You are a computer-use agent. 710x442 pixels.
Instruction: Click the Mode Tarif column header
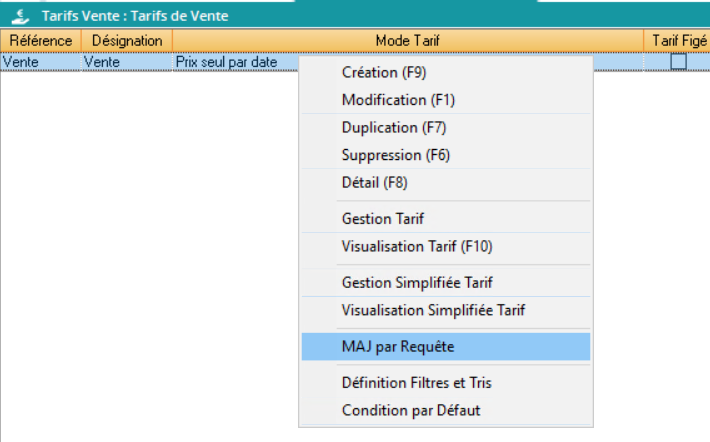pyautogui.click(x=407, y=40)
